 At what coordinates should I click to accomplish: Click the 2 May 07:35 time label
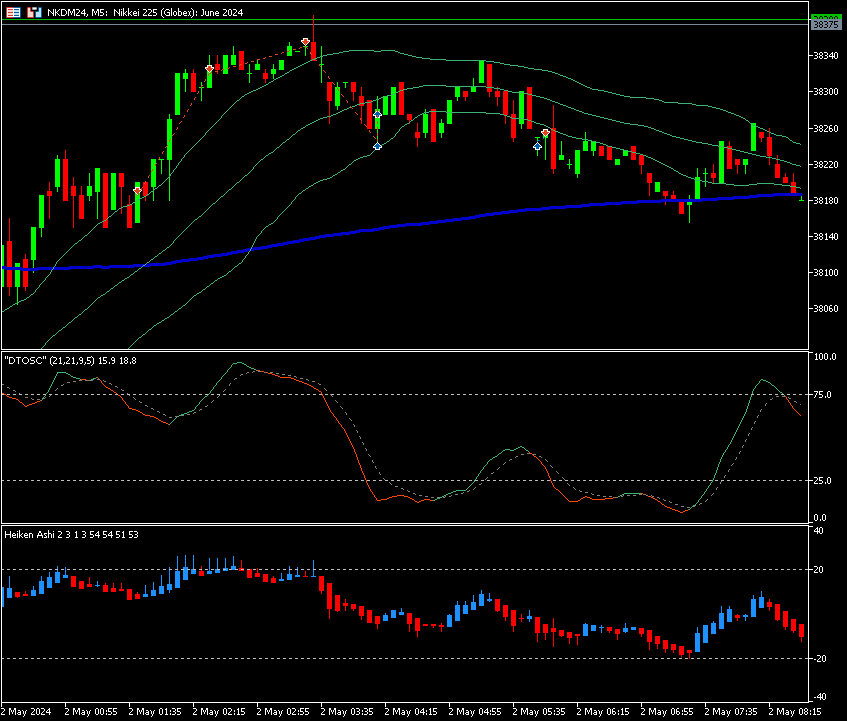(x=731, y=711)
